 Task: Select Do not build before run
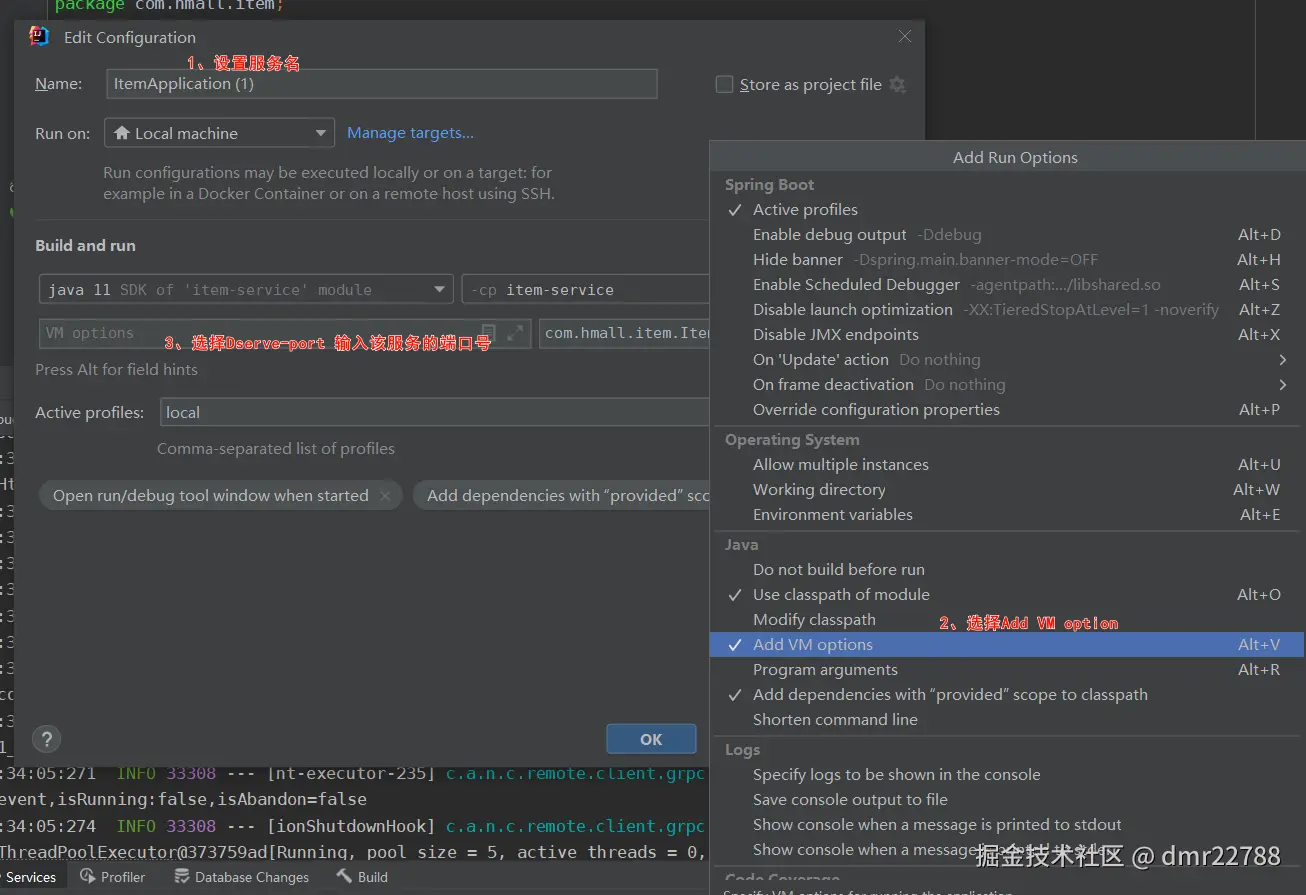pos(1007,570)
